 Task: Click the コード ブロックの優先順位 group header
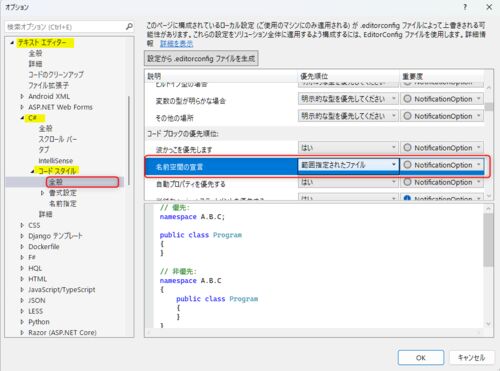(183, 134)
